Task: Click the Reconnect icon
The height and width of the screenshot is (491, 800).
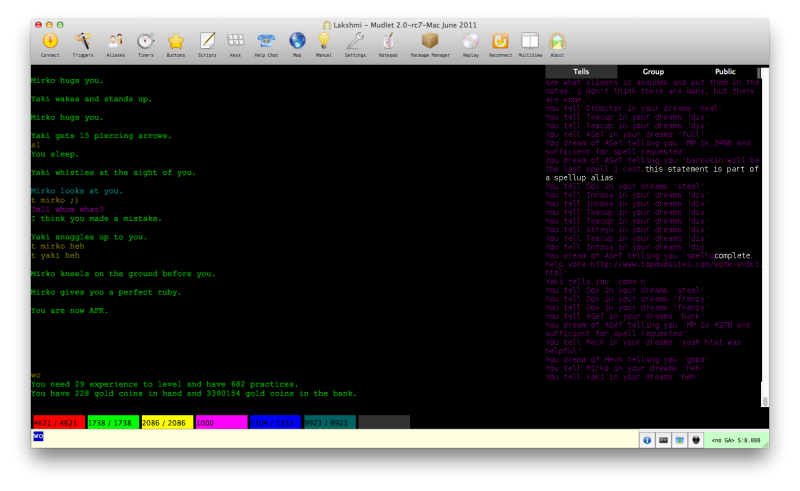Action: coord(501,42)
